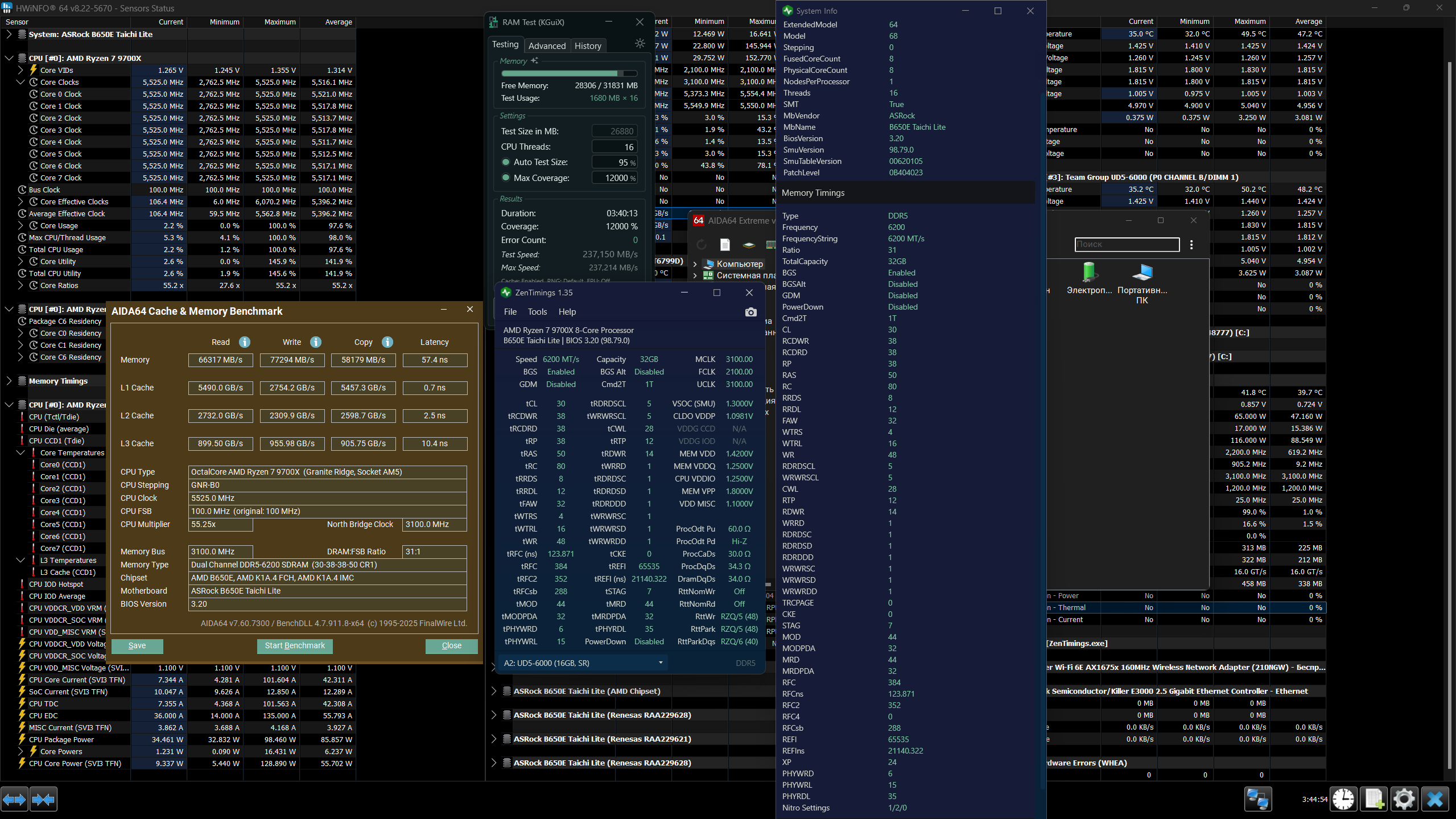Click the ZenTimings screenshot camera icon
1456x819 pixels.
point(750,312)
